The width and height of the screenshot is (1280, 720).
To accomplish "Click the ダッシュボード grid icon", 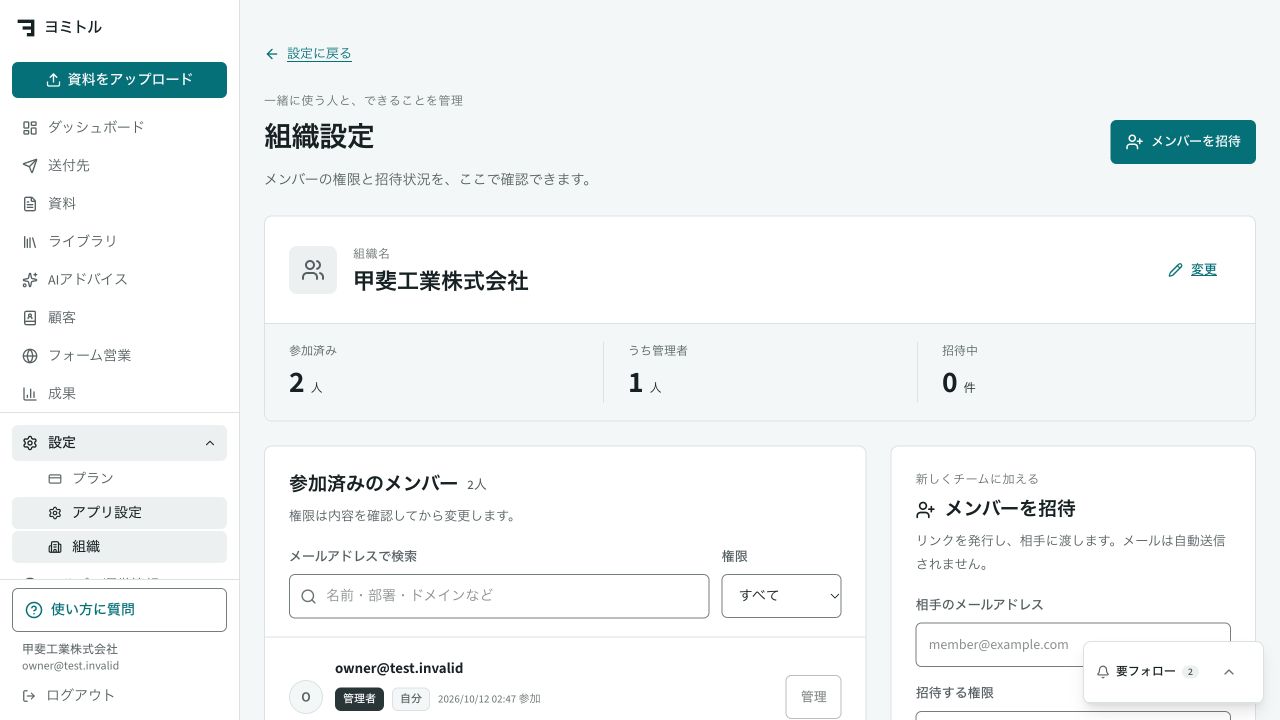I will 30,128.
